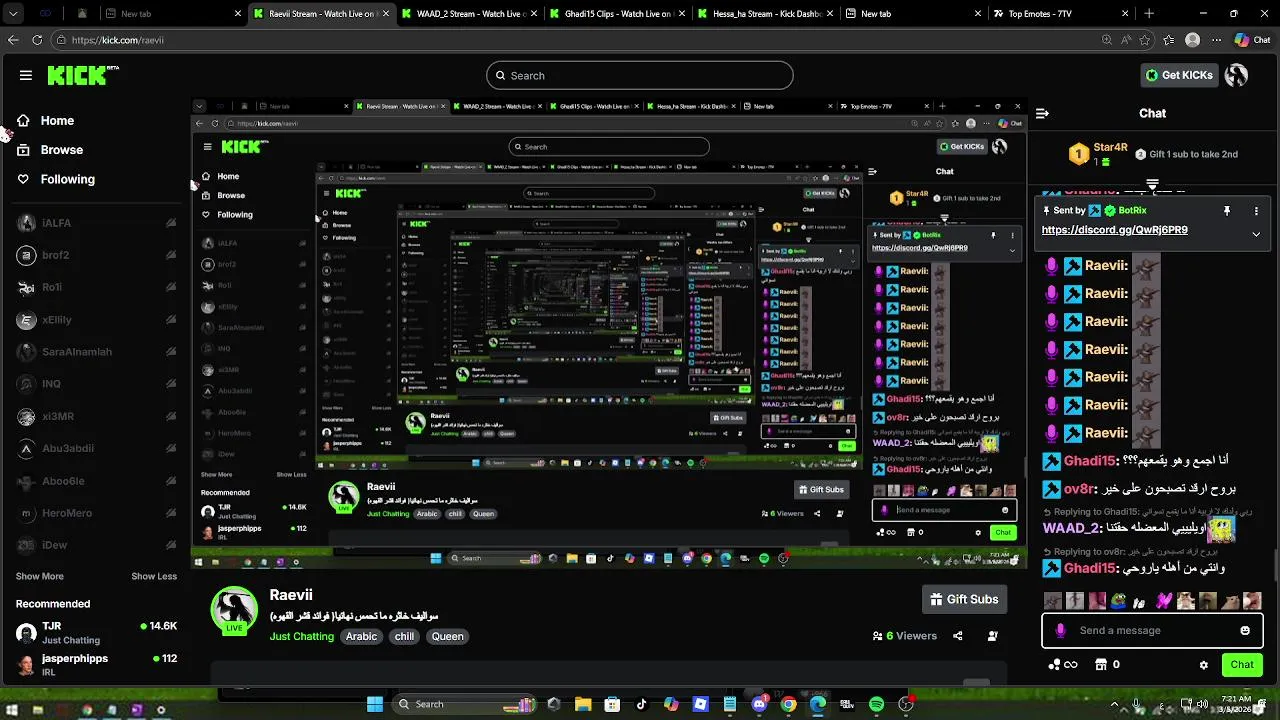Select the chill tag
The height and width of the screenshot is (720, 1280).
pyautogui.click(x=404, y=636)
